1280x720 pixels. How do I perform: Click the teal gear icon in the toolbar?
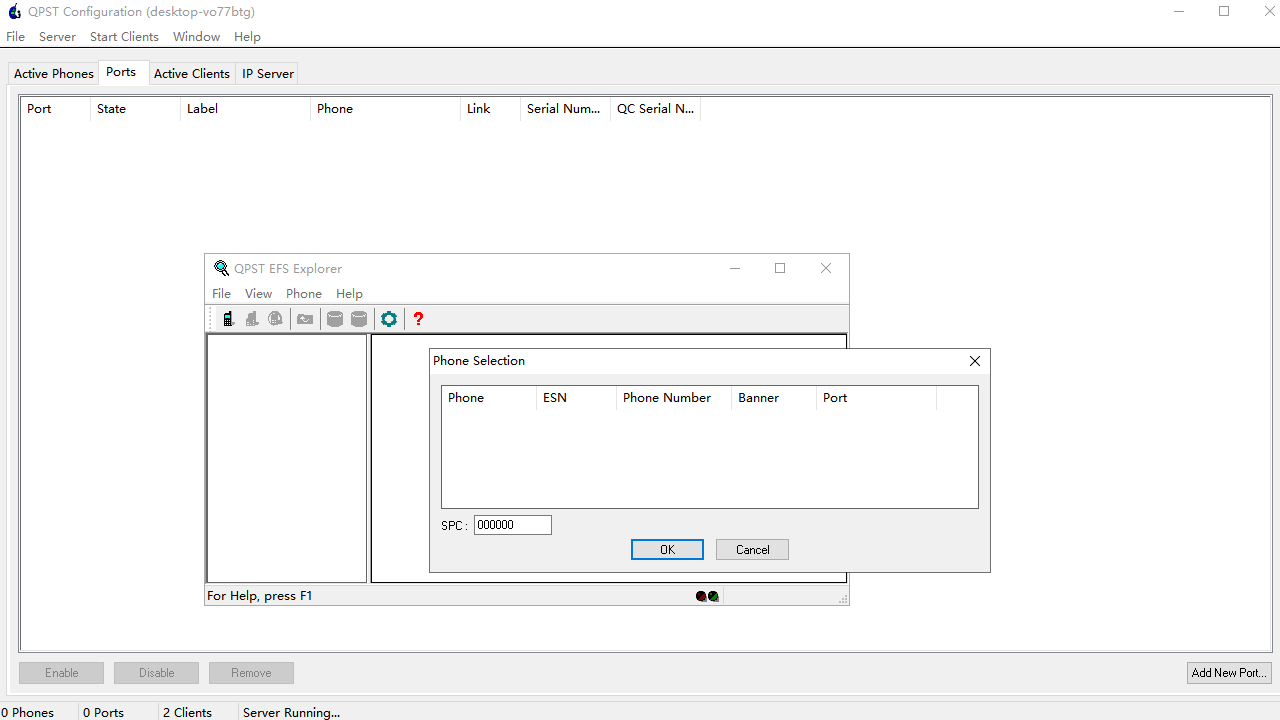point(389,319)
